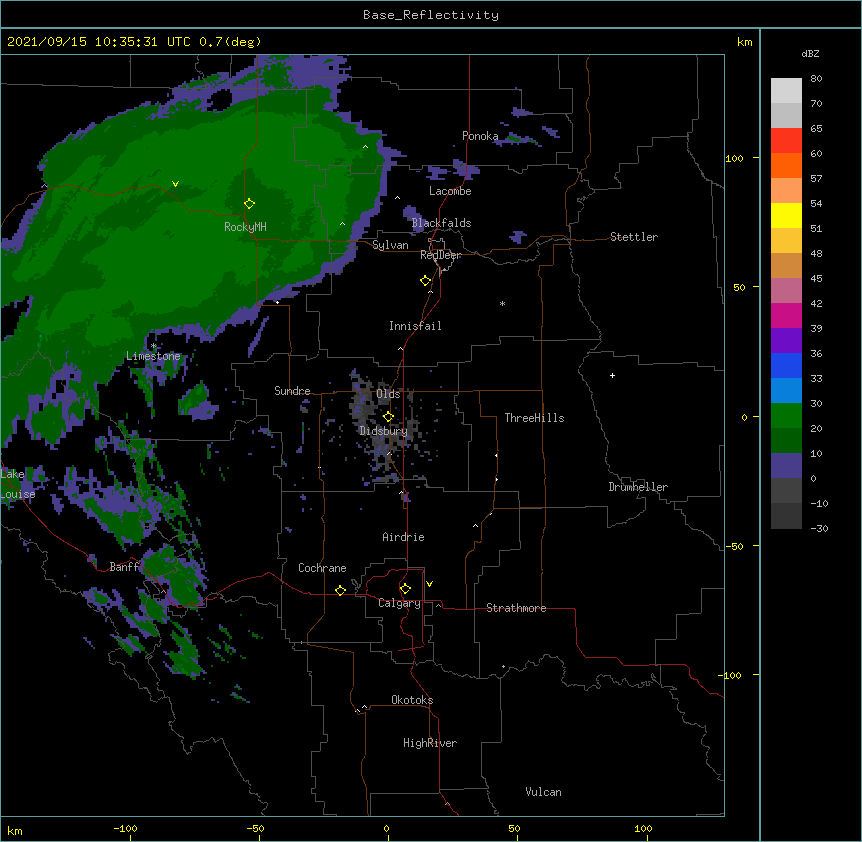The height and width of the screenshot is (842, 862).
Task: Click the Strathmore city label
Action: [516, 608]
